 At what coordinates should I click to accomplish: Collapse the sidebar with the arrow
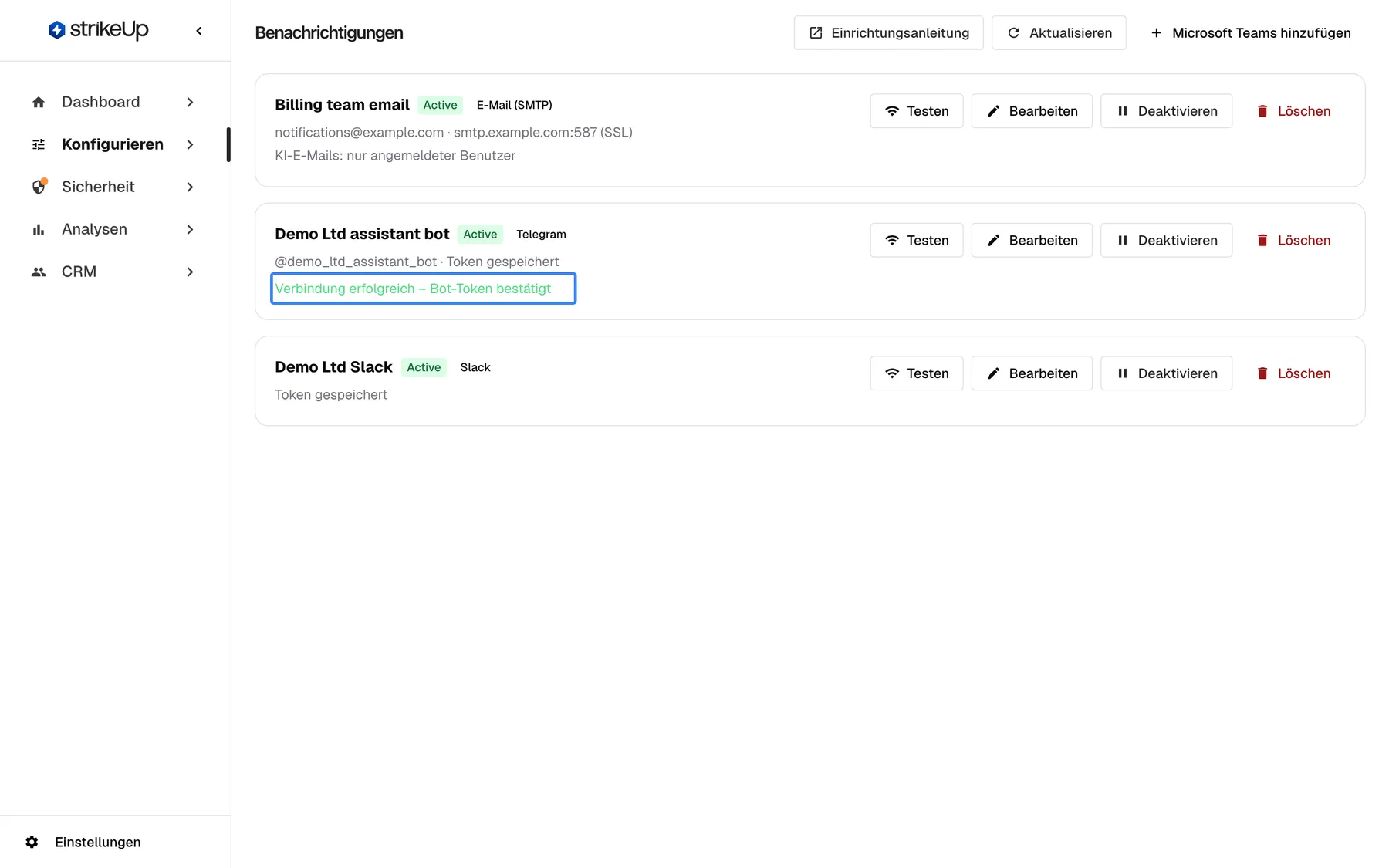click(199, 31)
